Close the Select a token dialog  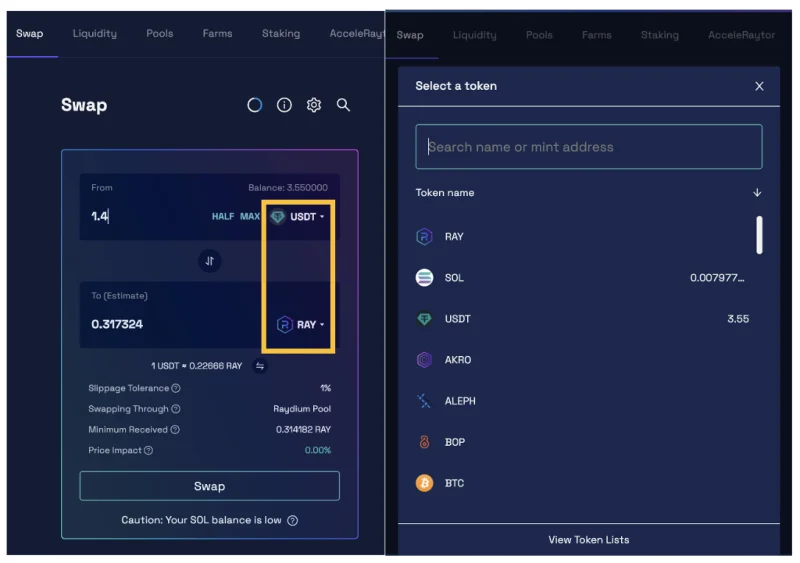(759, 86)
